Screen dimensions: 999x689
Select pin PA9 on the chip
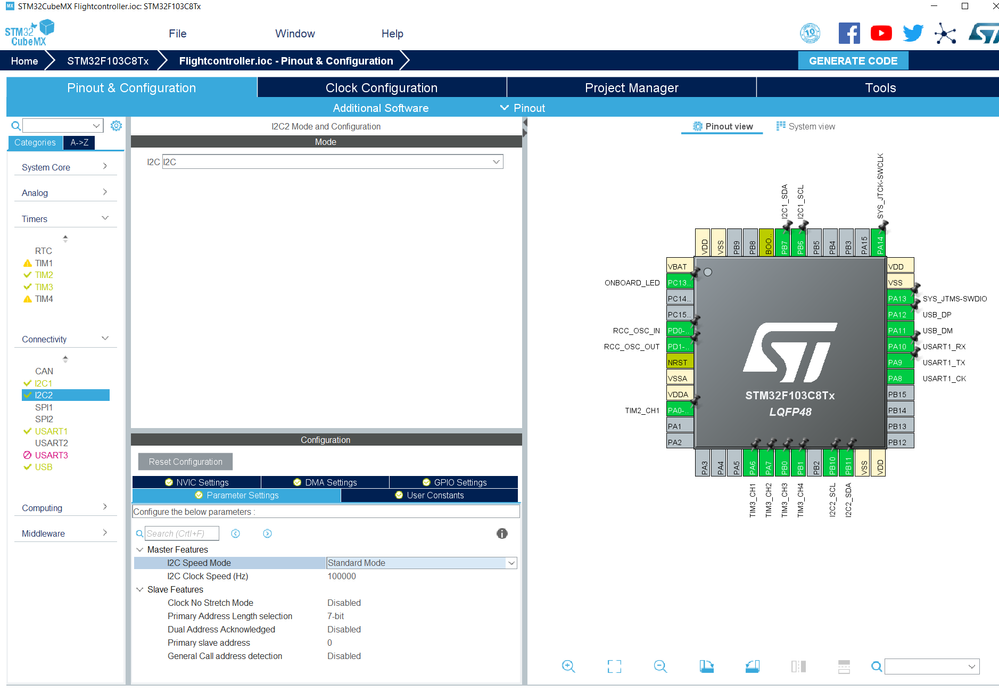(x=900, y=362)
